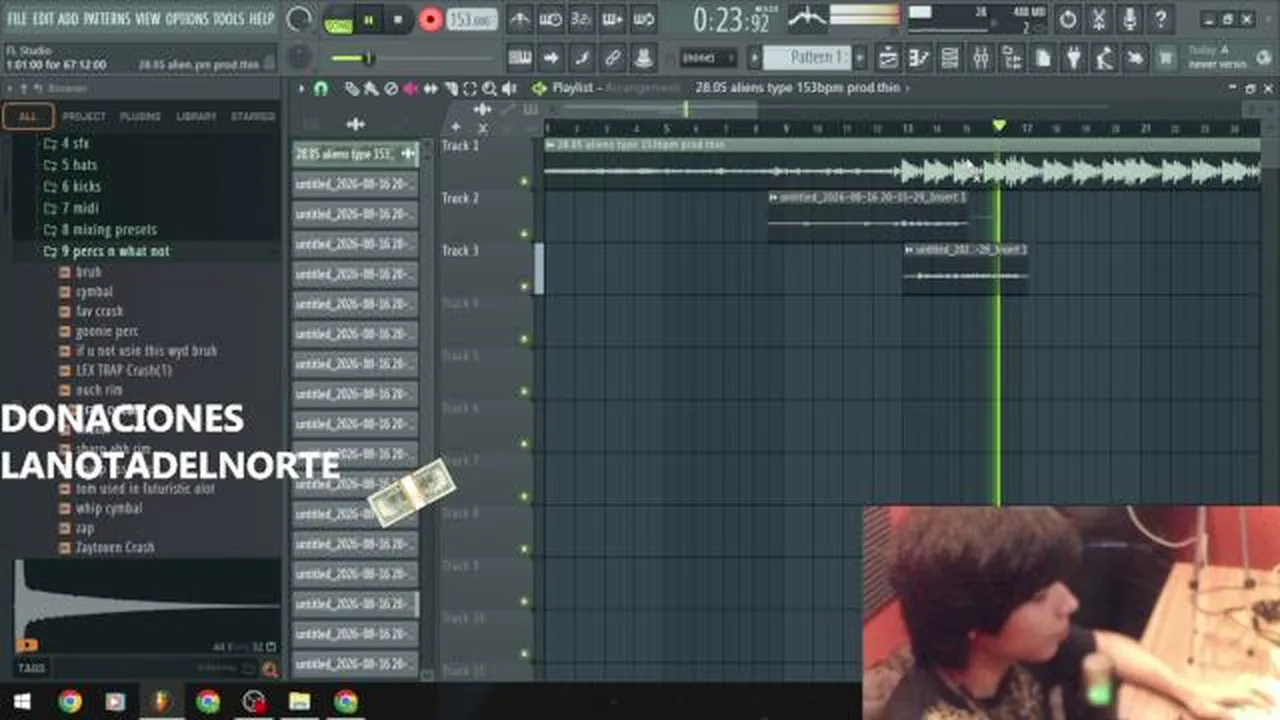Toggle the recording countdown
Viewport: 1280px width, 720px height.
[582, 19]
